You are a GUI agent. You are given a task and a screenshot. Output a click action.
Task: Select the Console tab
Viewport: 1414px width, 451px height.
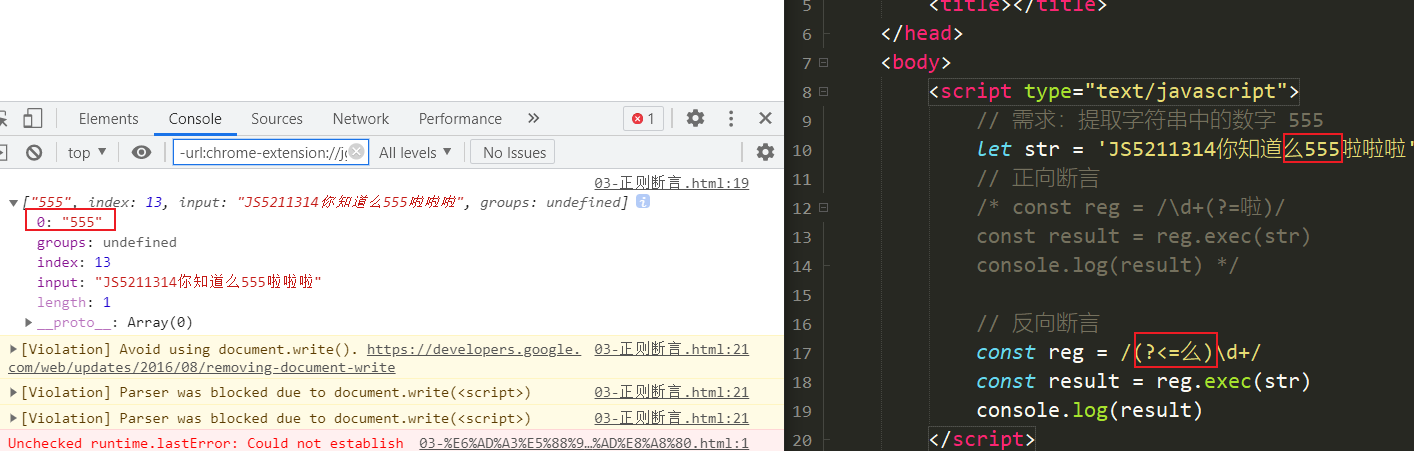pos(195,118)
